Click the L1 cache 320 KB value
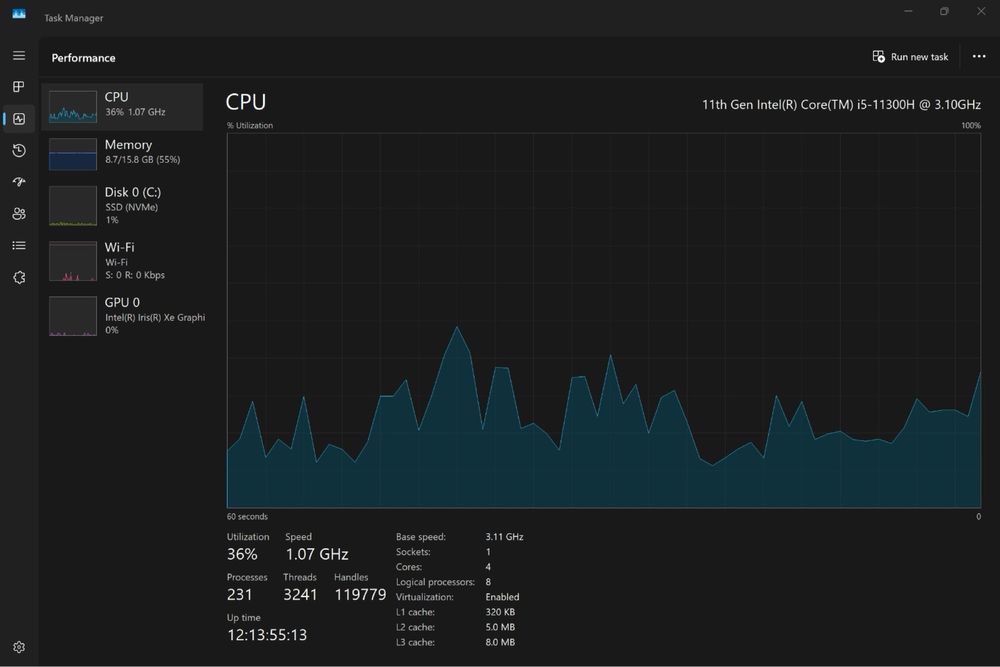Image resolution: width=1000 pixels, height=667 pixels. (500, 612)
